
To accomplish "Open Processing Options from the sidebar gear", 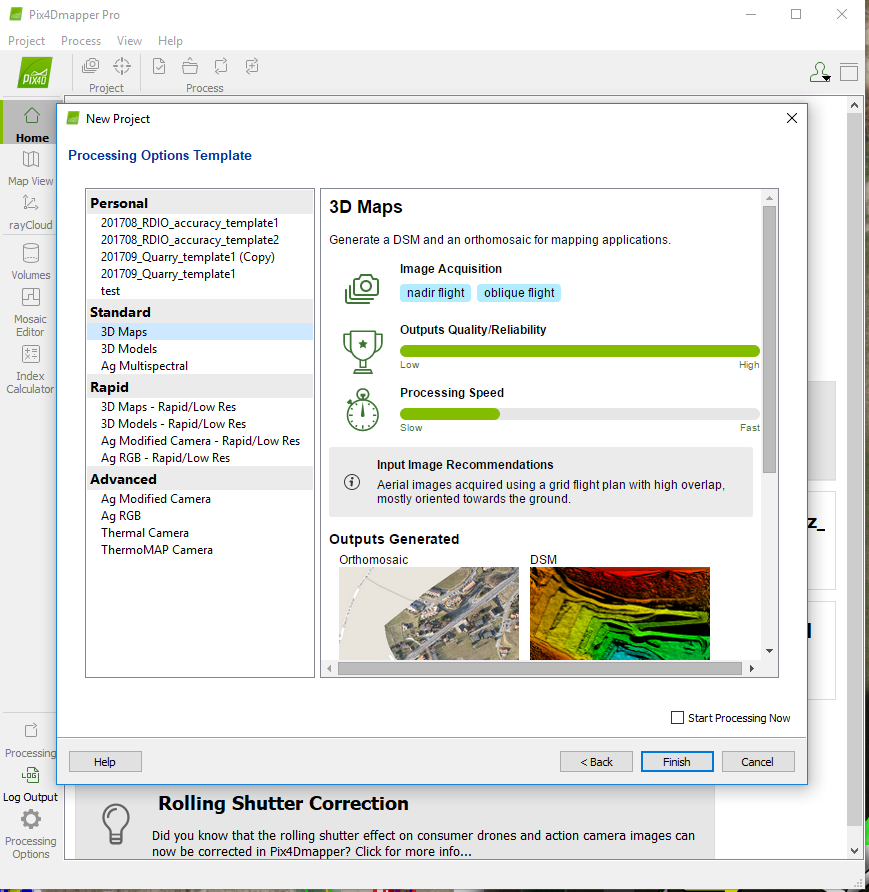I will [x=30, y=828].
